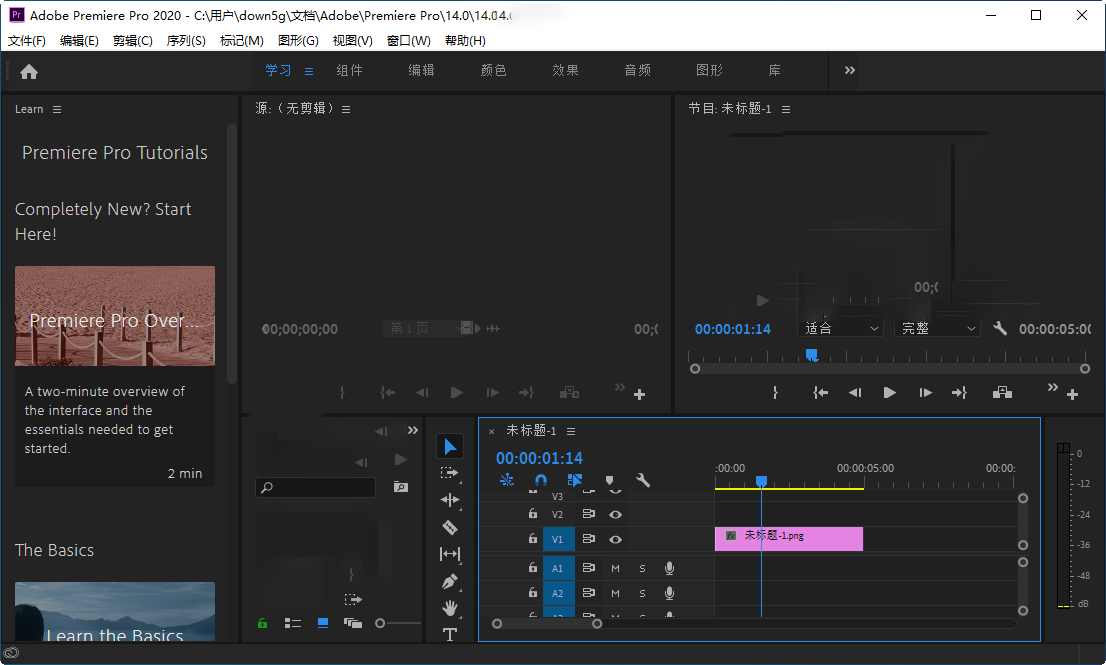
Task: Step forward one frame in Program monitor
Action: (x=925, y=393)
